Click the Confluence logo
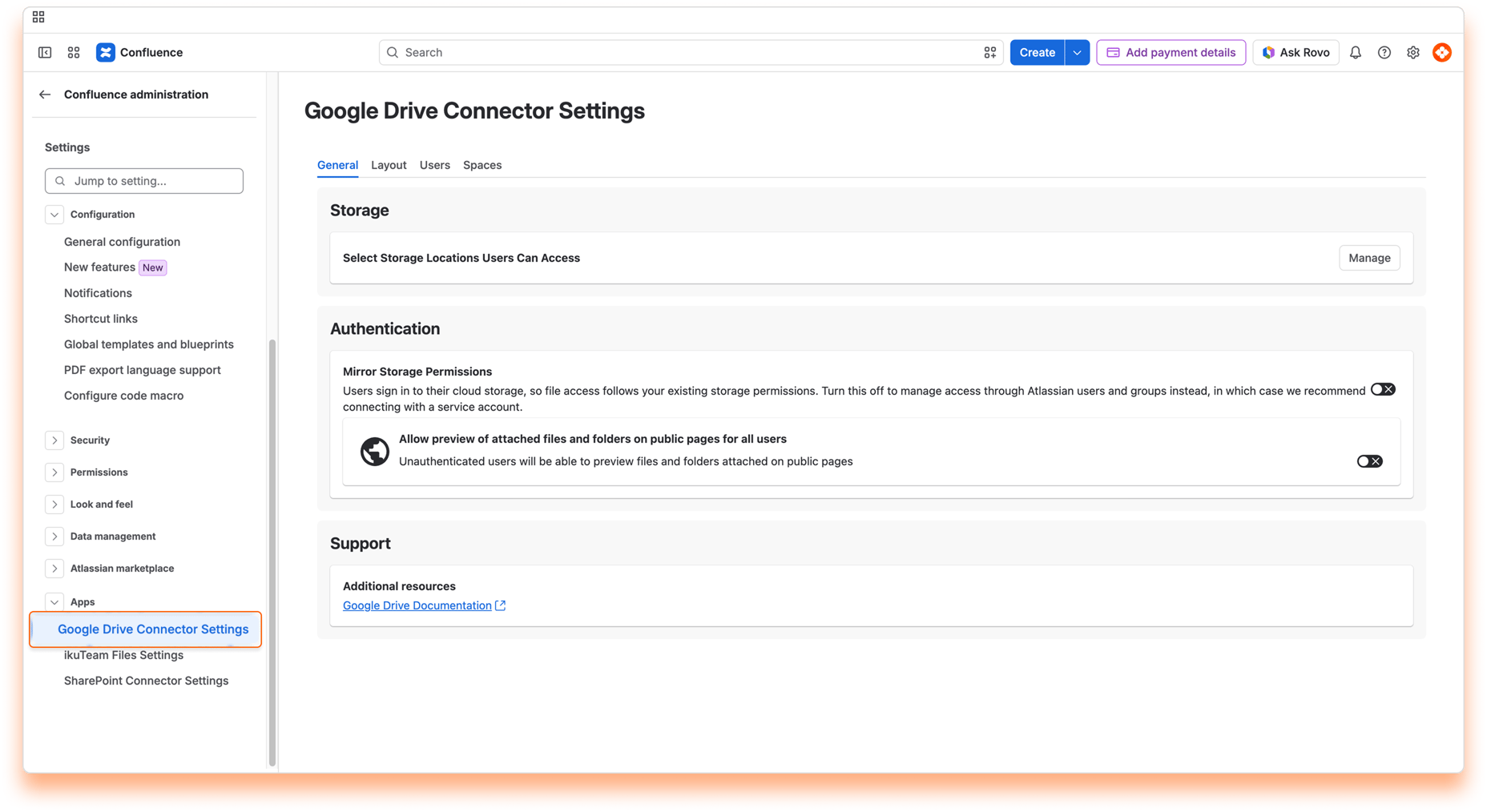The image size is (1487, 812). point(139,52)
